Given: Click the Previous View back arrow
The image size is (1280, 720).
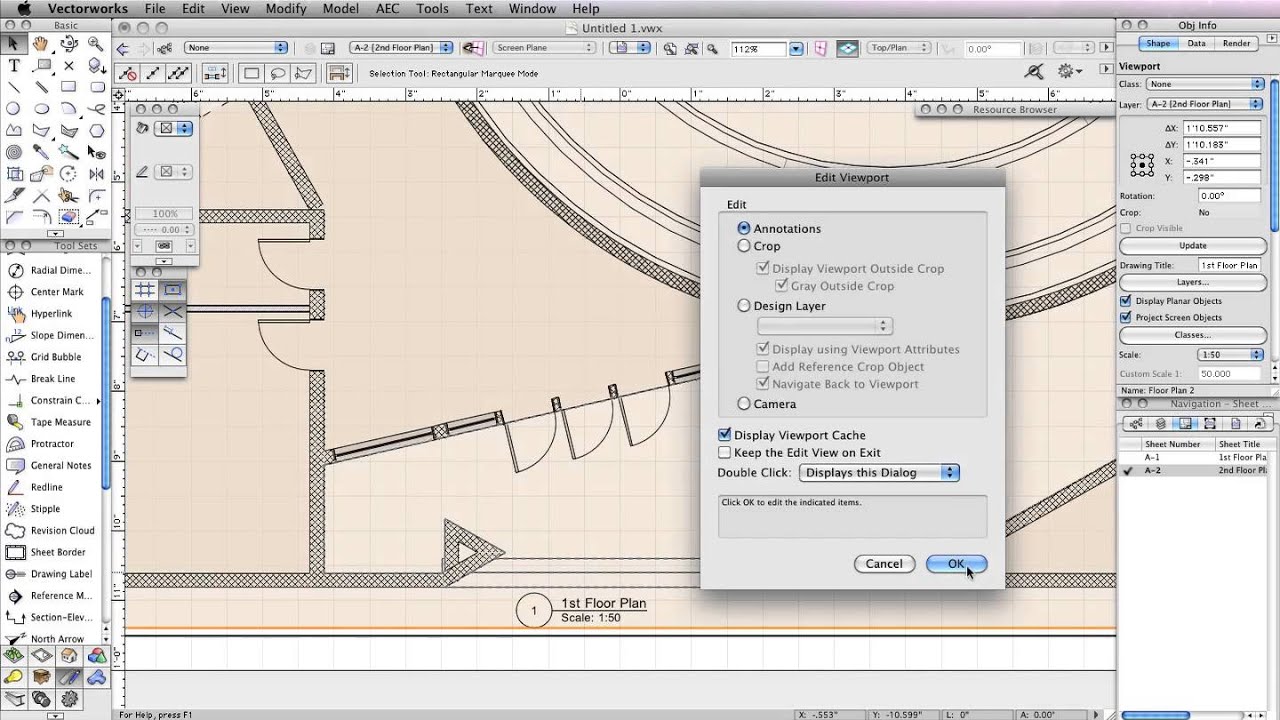Looking at the screenshot, I should coord(123,48).
